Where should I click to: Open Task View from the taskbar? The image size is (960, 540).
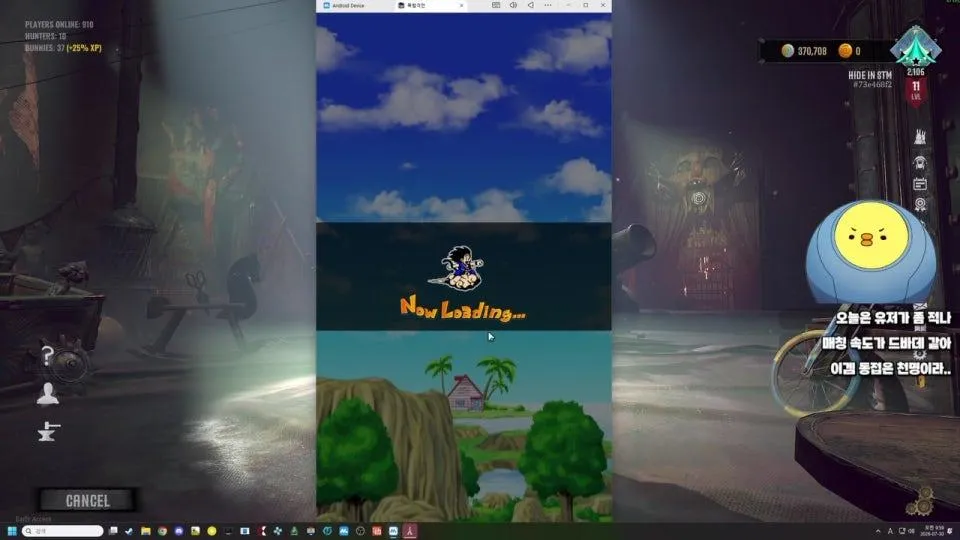pyautogui.click(x=113, y=531)
